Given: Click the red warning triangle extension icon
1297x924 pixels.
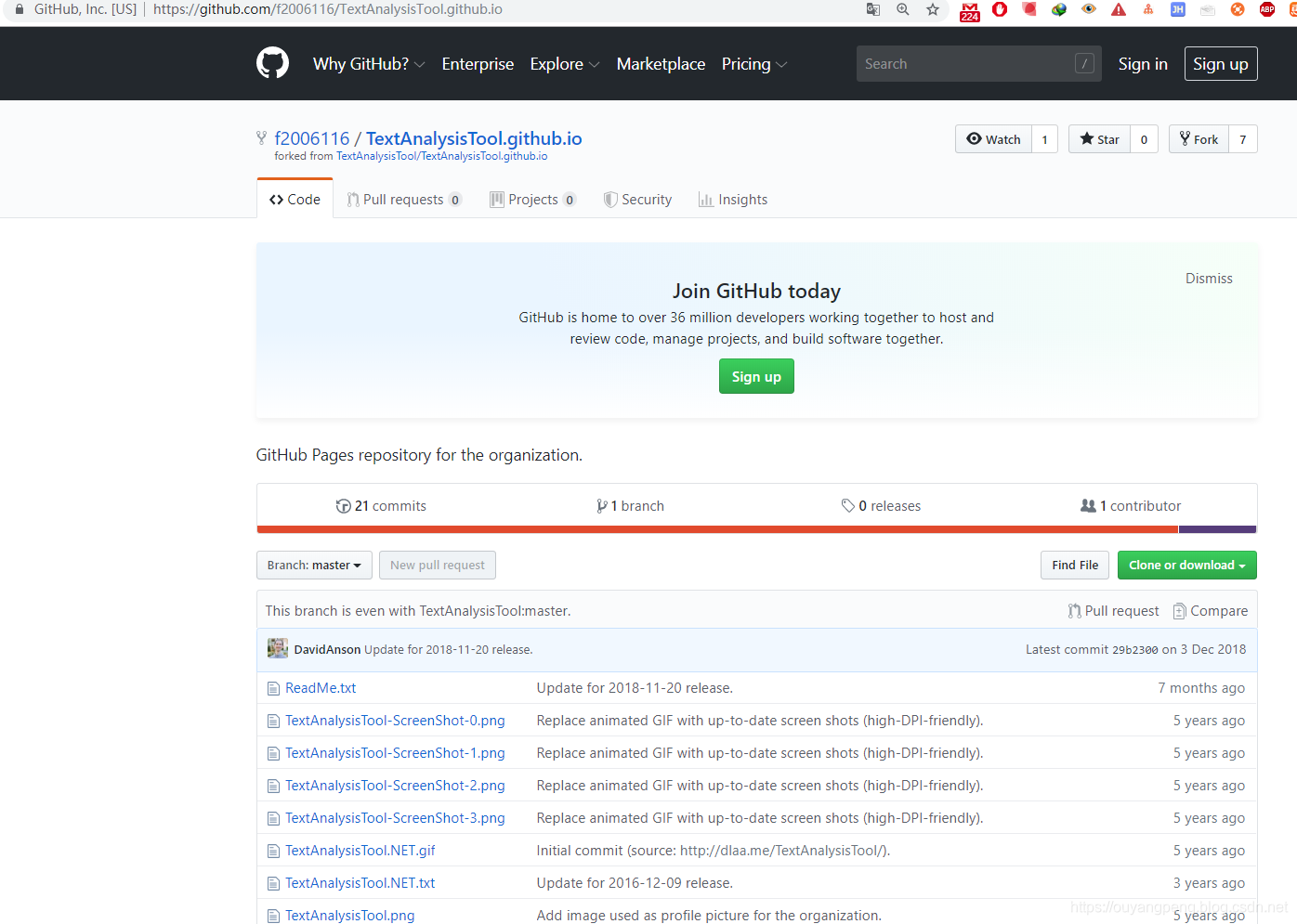Looking at the screenshot, I should pyautogui.click(x=1119, y=9).
